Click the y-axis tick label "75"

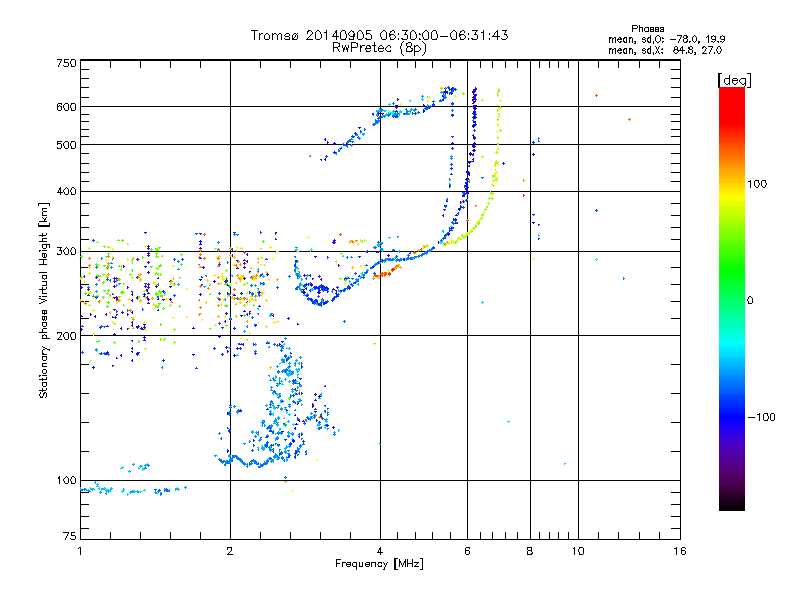click(70, 536)
